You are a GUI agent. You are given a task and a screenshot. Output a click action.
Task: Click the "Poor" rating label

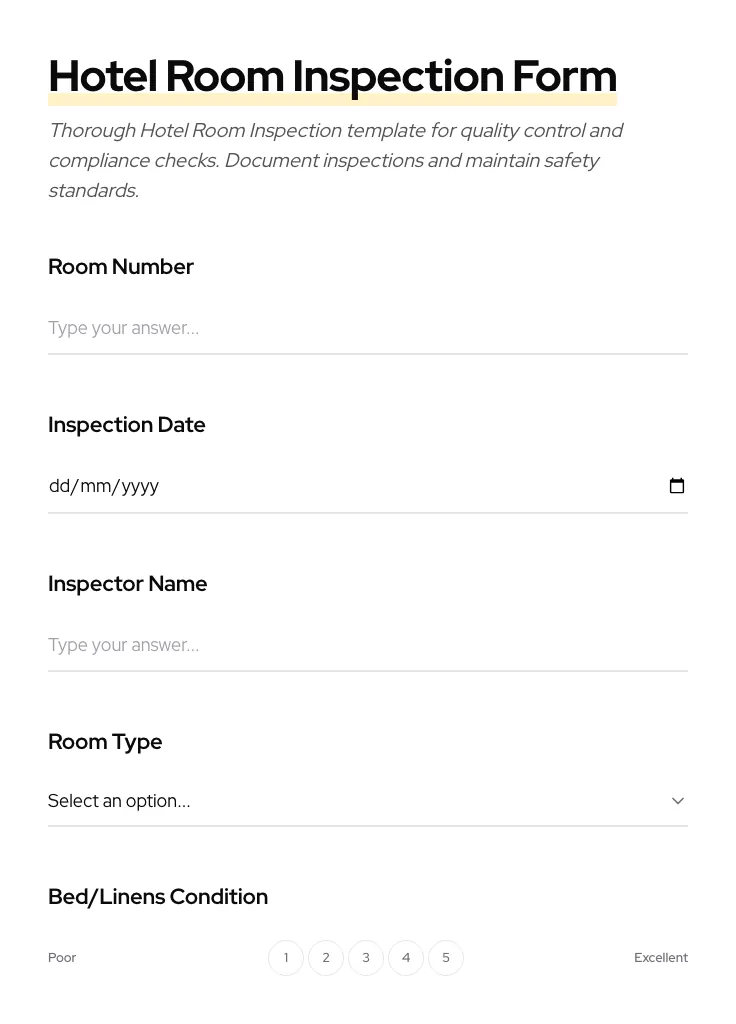pos(62,957)
